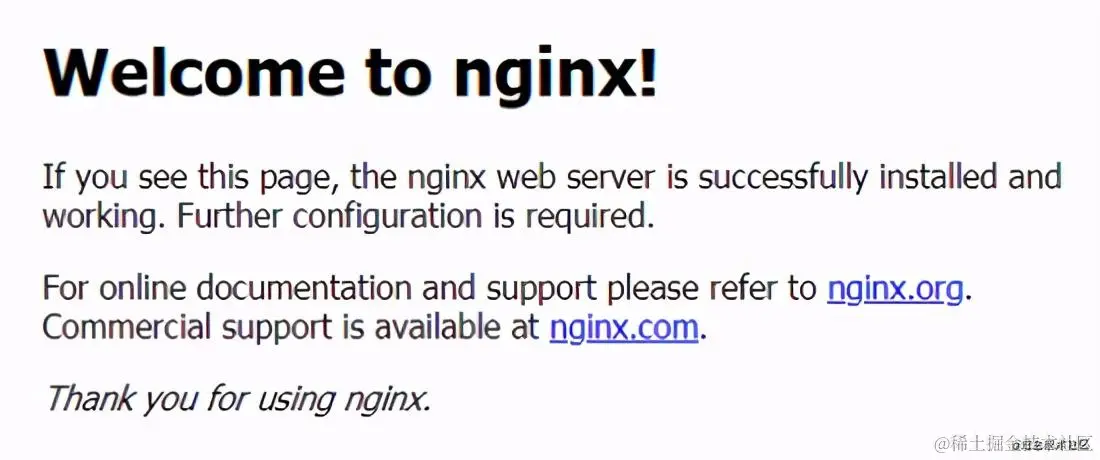Screen dimensions: 1100x460
Task: Click the words 'installed and'
Action: coord(970,177)
